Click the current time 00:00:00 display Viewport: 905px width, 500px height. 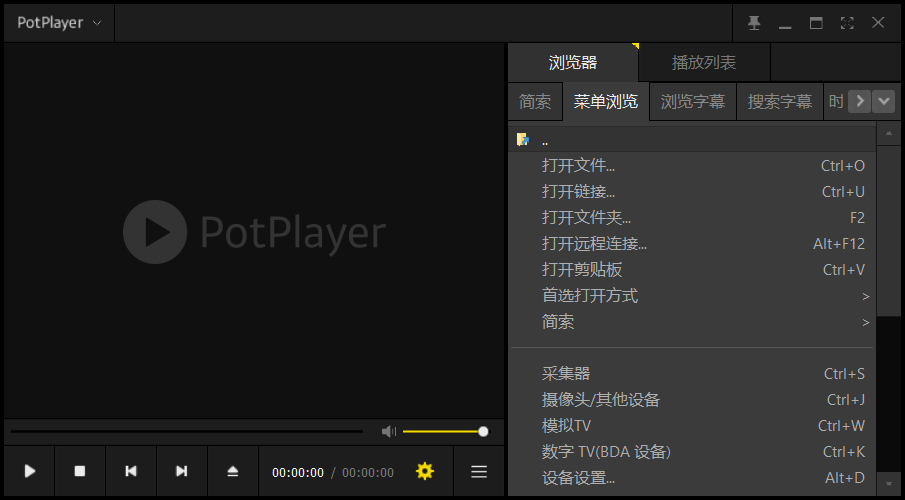(x=298, y=473)
